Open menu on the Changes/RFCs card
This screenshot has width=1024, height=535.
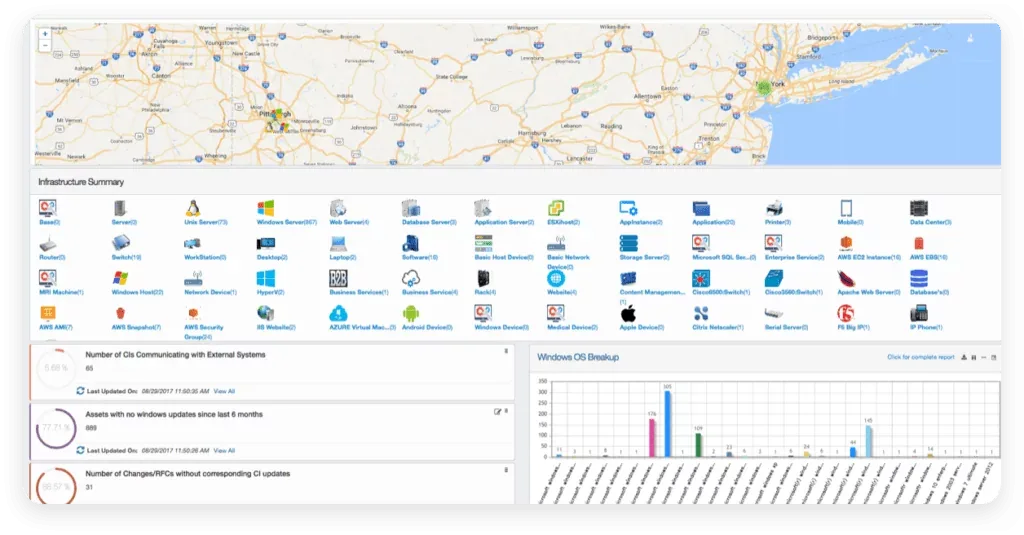506,470
